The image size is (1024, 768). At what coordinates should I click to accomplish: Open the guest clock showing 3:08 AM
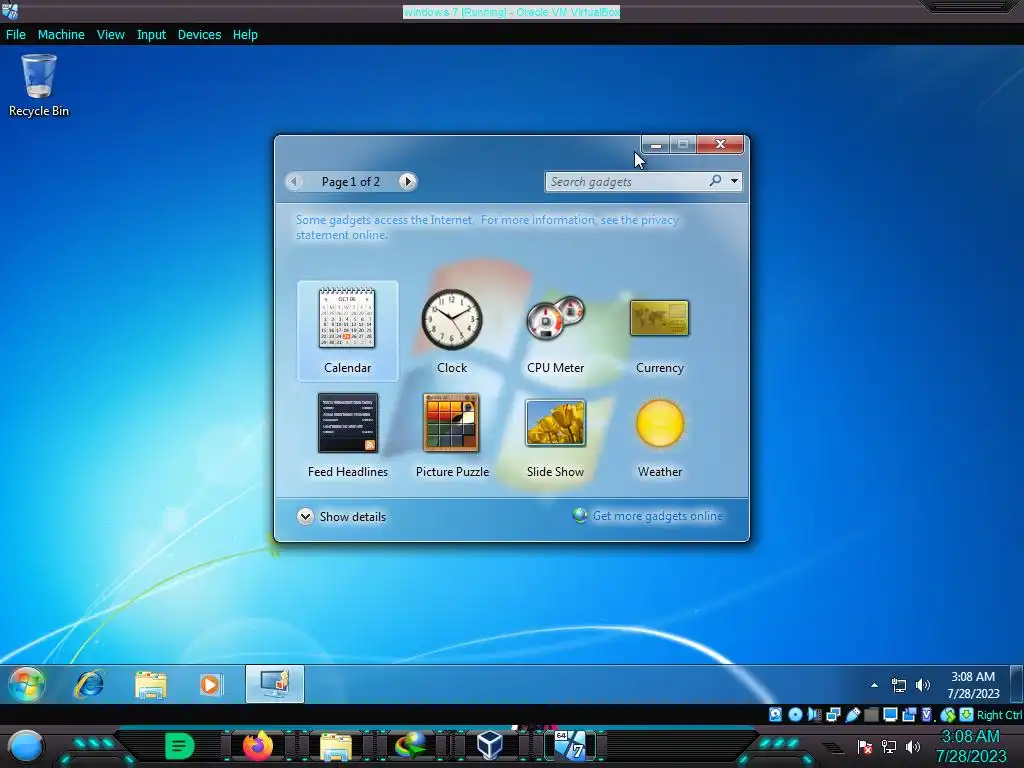coord(973,685)
